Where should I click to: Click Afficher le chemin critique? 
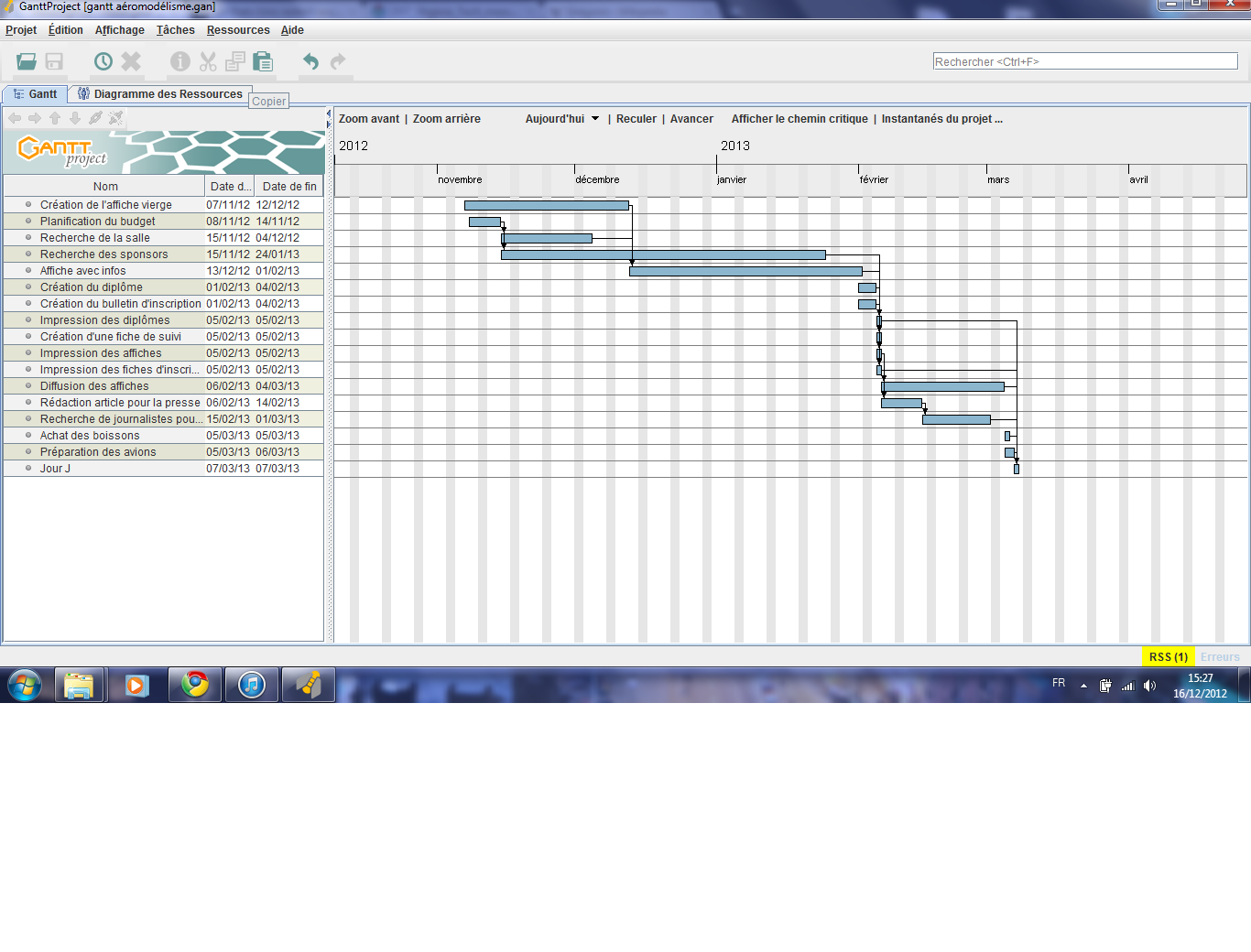(800, 119)
